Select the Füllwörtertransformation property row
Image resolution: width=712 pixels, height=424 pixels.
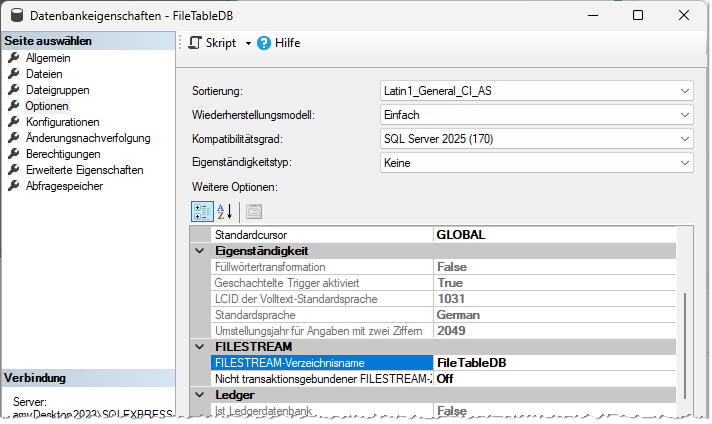[x=443, y=267]
